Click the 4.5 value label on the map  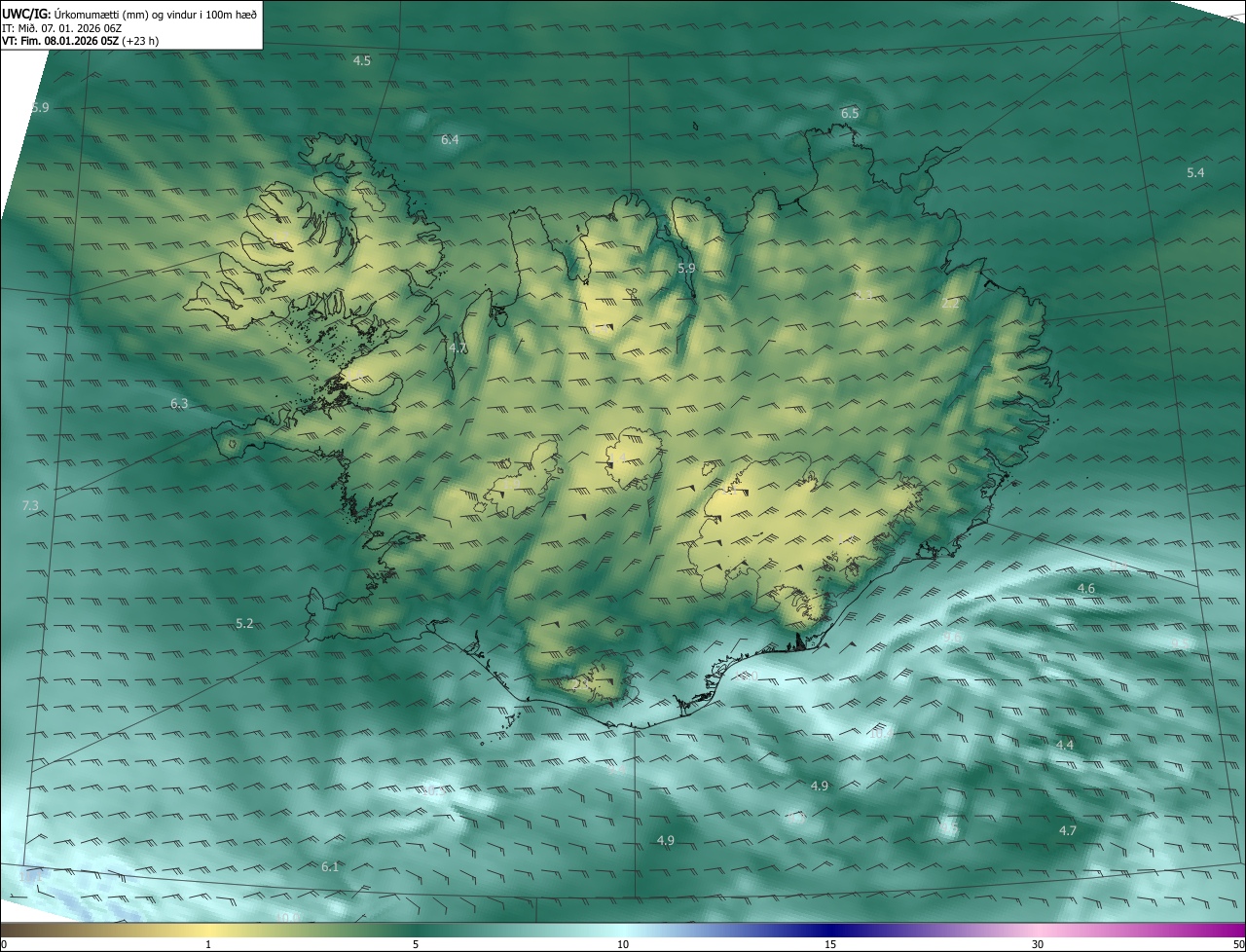pyautogui.click(x=362, y=61)
